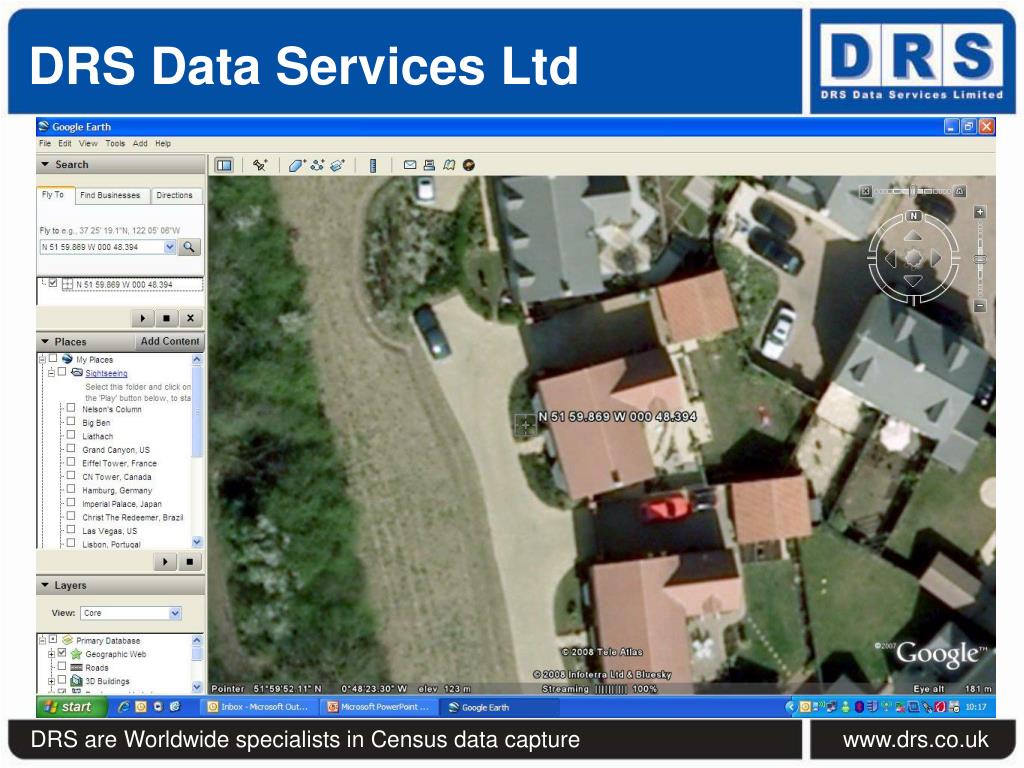Open the Layers View Core dropdown

tap(175, 613)
